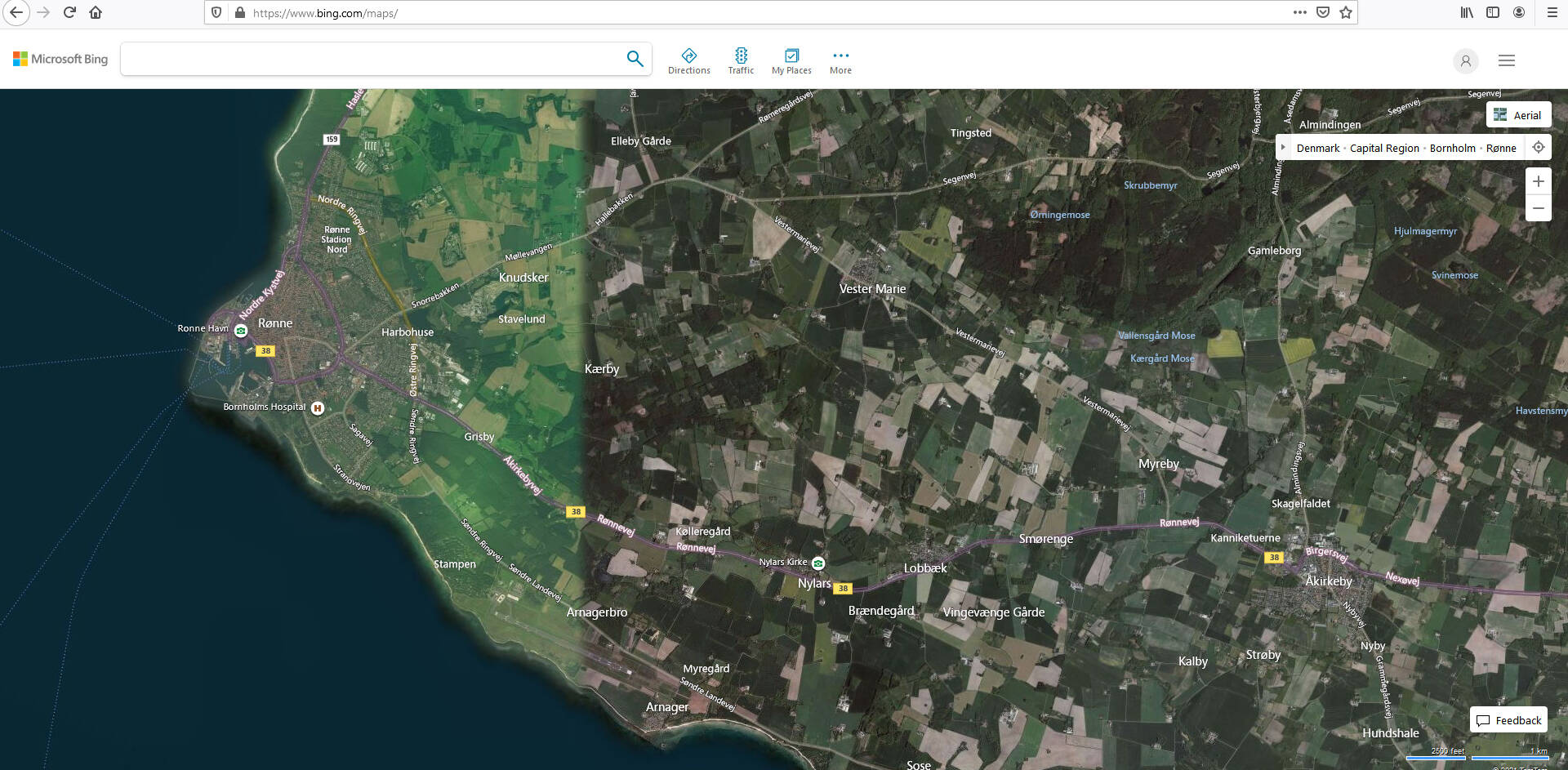Image resolution: width=1568 pixels, height=770 pixels.
Task: Click the Gamleborg map label
Action: pos(1274,251)
